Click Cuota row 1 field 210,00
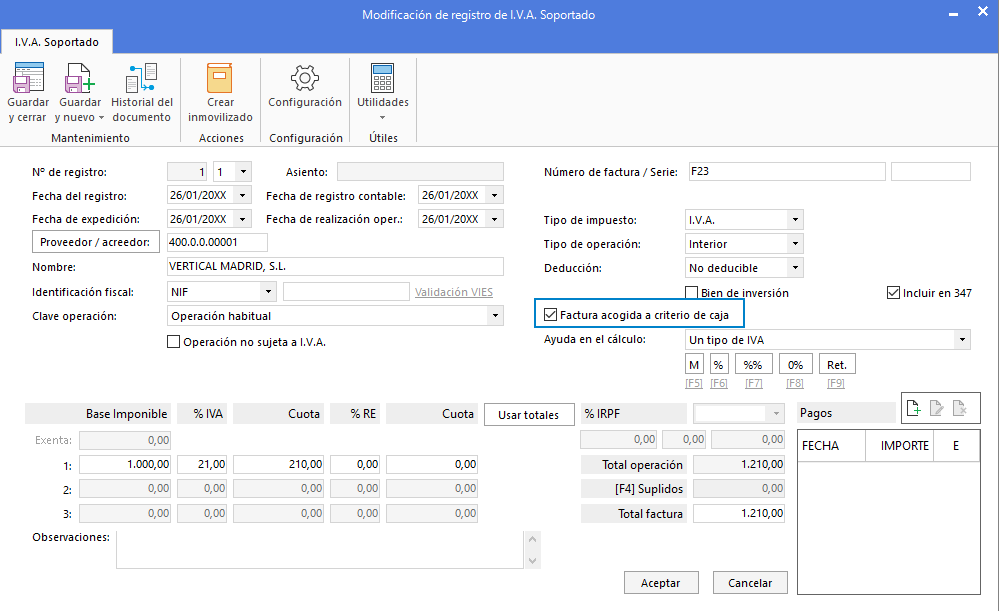 [278, 464]
